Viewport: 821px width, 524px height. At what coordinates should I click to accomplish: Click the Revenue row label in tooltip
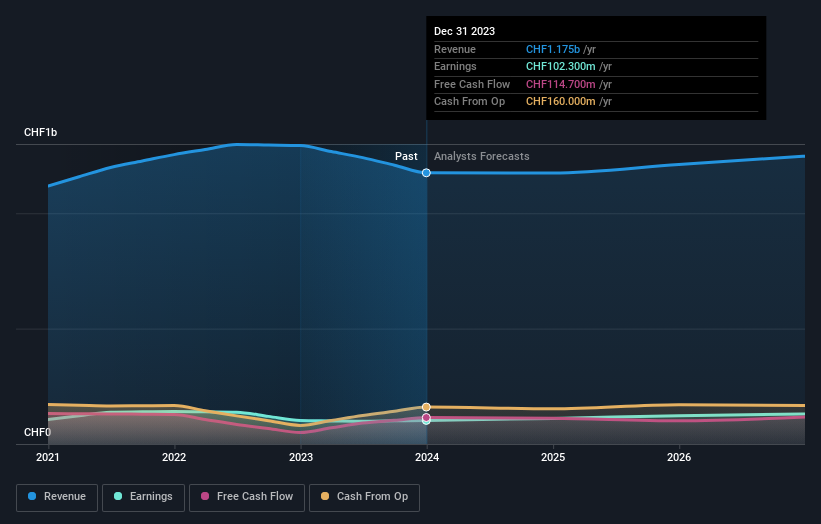click(x=454, y=49)
